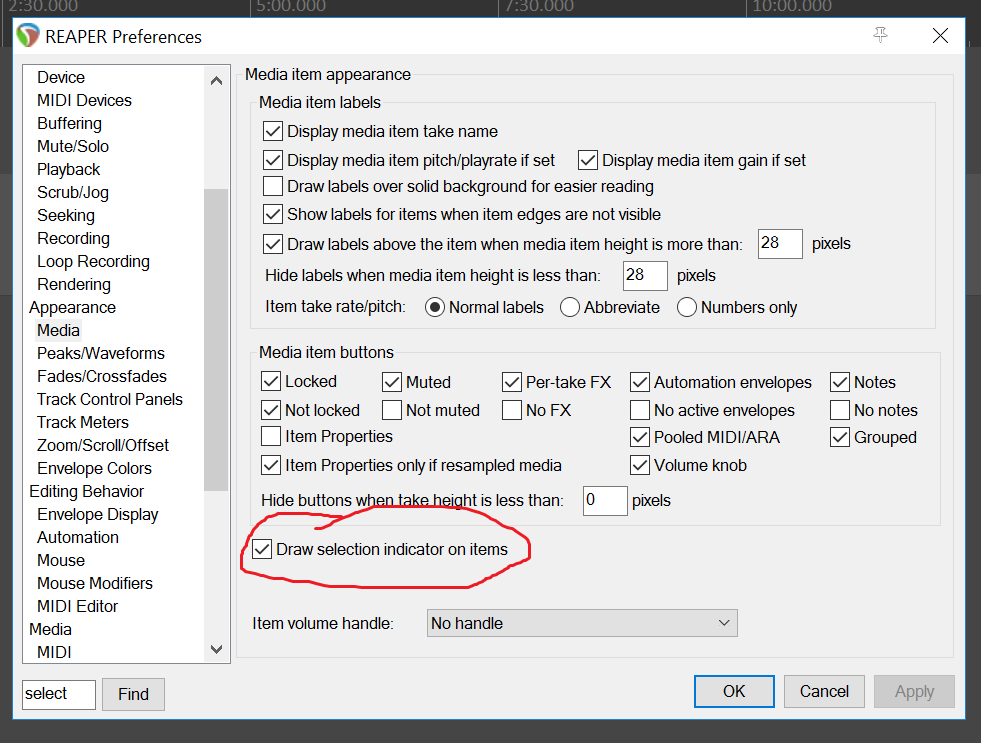981x743 pixels.
Task: Select Scrub/Jog in the category list
Action: [x=73, y=192]
